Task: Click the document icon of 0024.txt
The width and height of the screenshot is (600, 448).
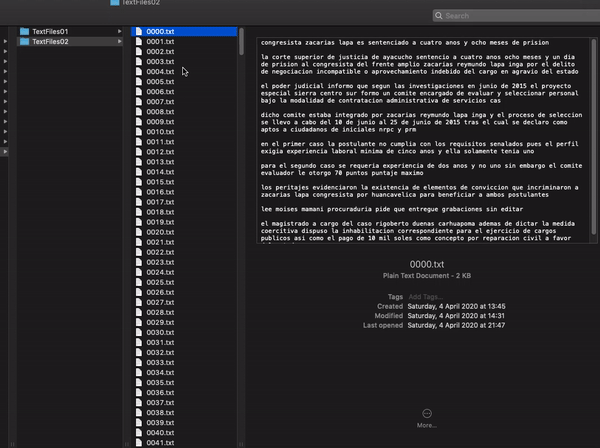Action: point(139,272)
